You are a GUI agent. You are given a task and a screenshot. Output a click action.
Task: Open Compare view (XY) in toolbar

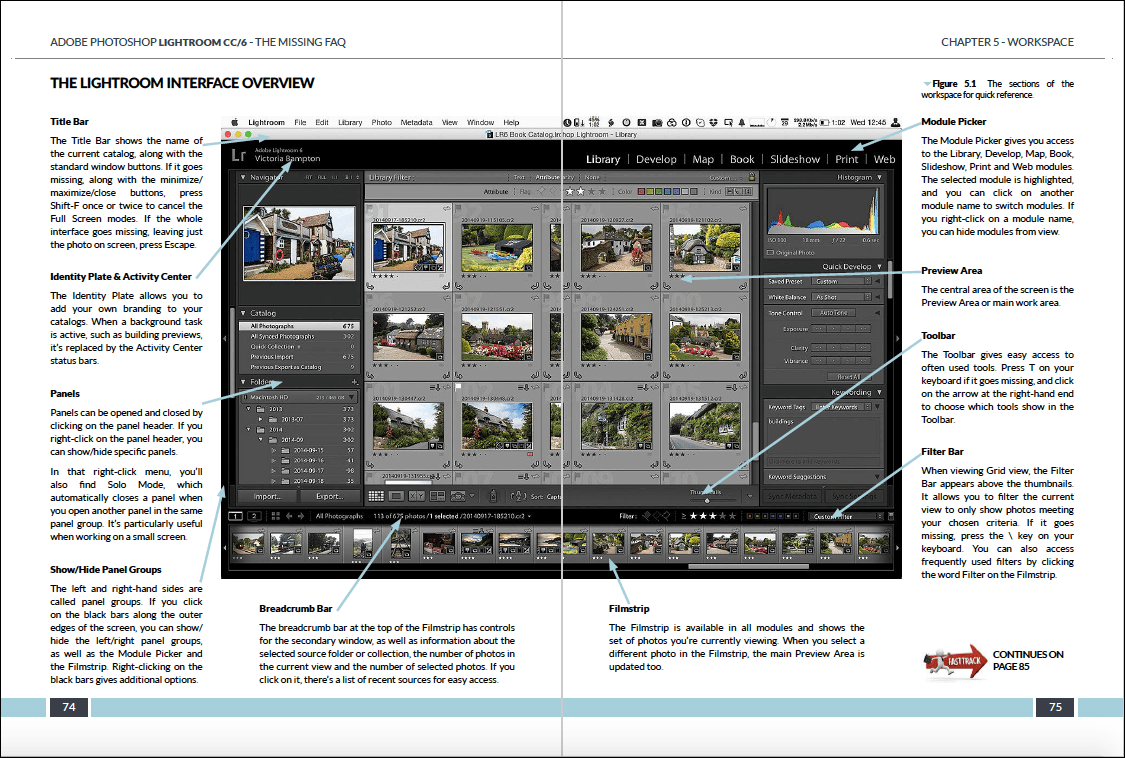tap(416, 496)
